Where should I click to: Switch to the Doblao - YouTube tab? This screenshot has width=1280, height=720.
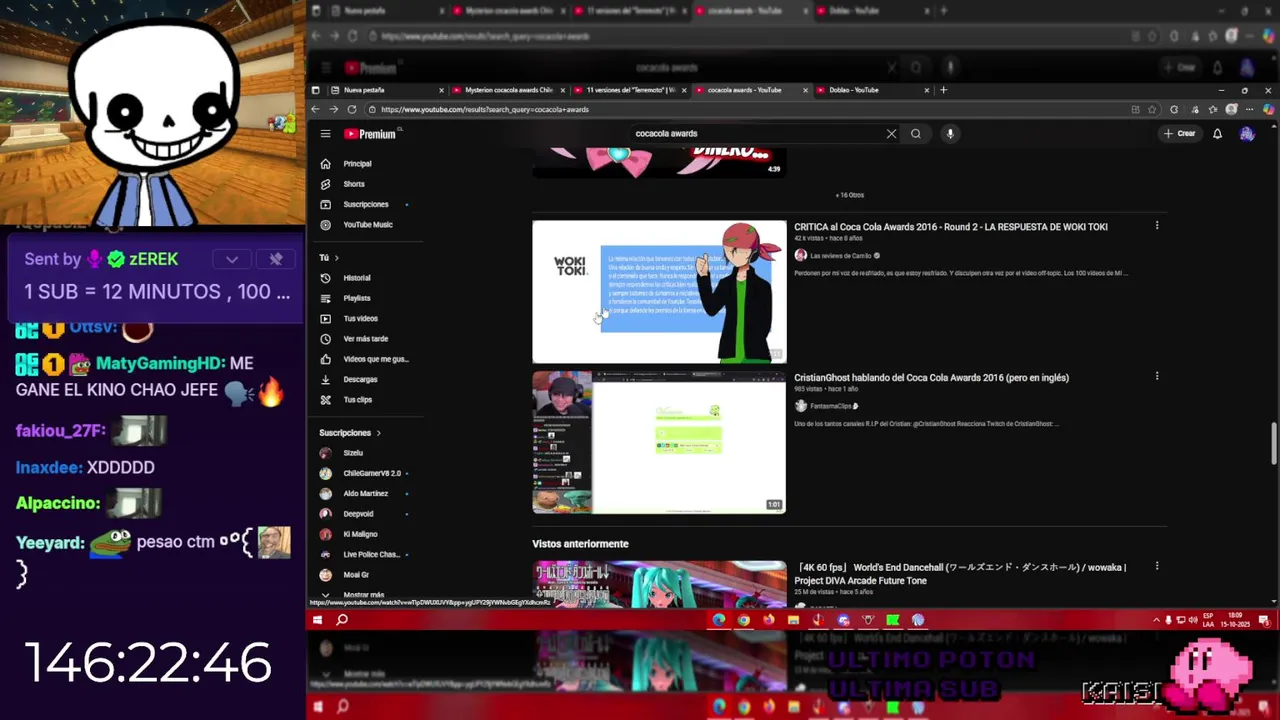872,90
